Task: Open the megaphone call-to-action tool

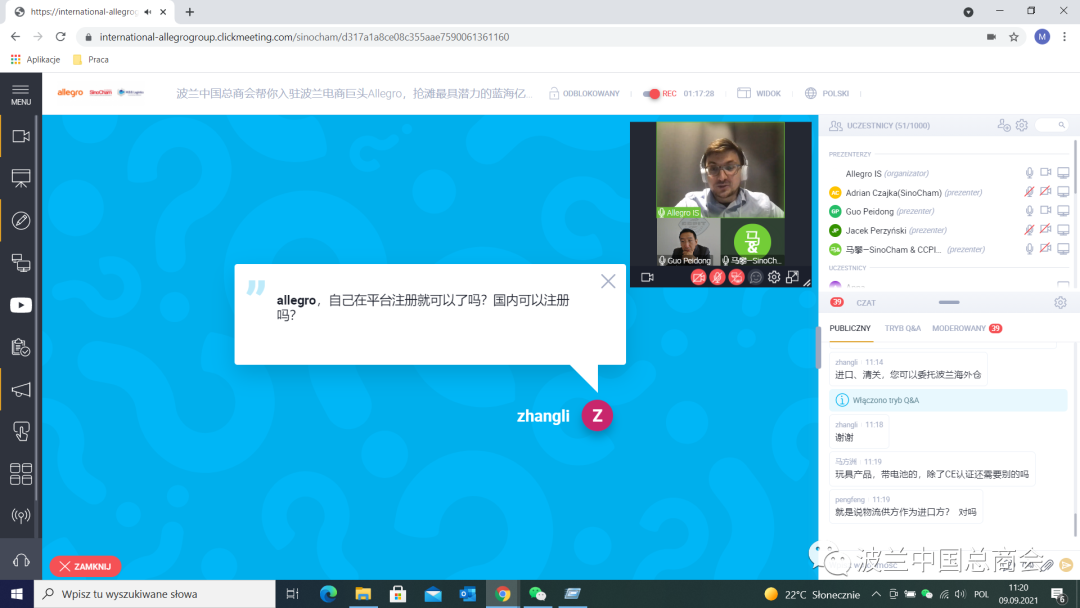Action: [20, 389]
